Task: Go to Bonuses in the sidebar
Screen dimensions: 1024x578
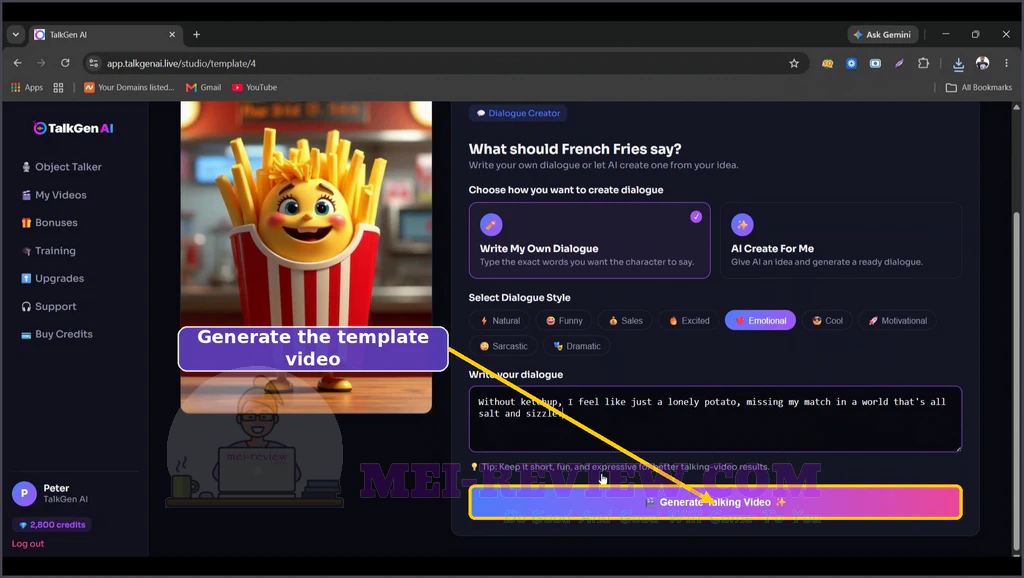Action: click(x=50, y=223)
